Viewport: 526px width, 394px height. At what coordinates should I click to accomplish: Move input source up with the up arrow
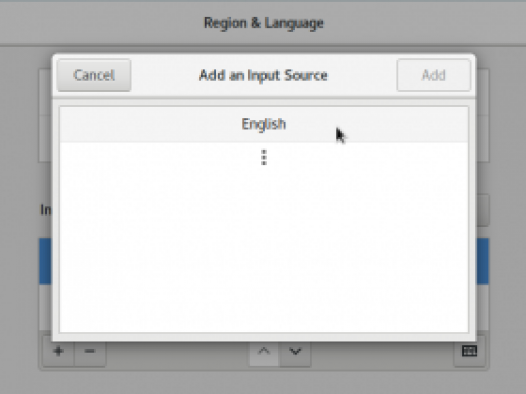click(x=264, y=351)
